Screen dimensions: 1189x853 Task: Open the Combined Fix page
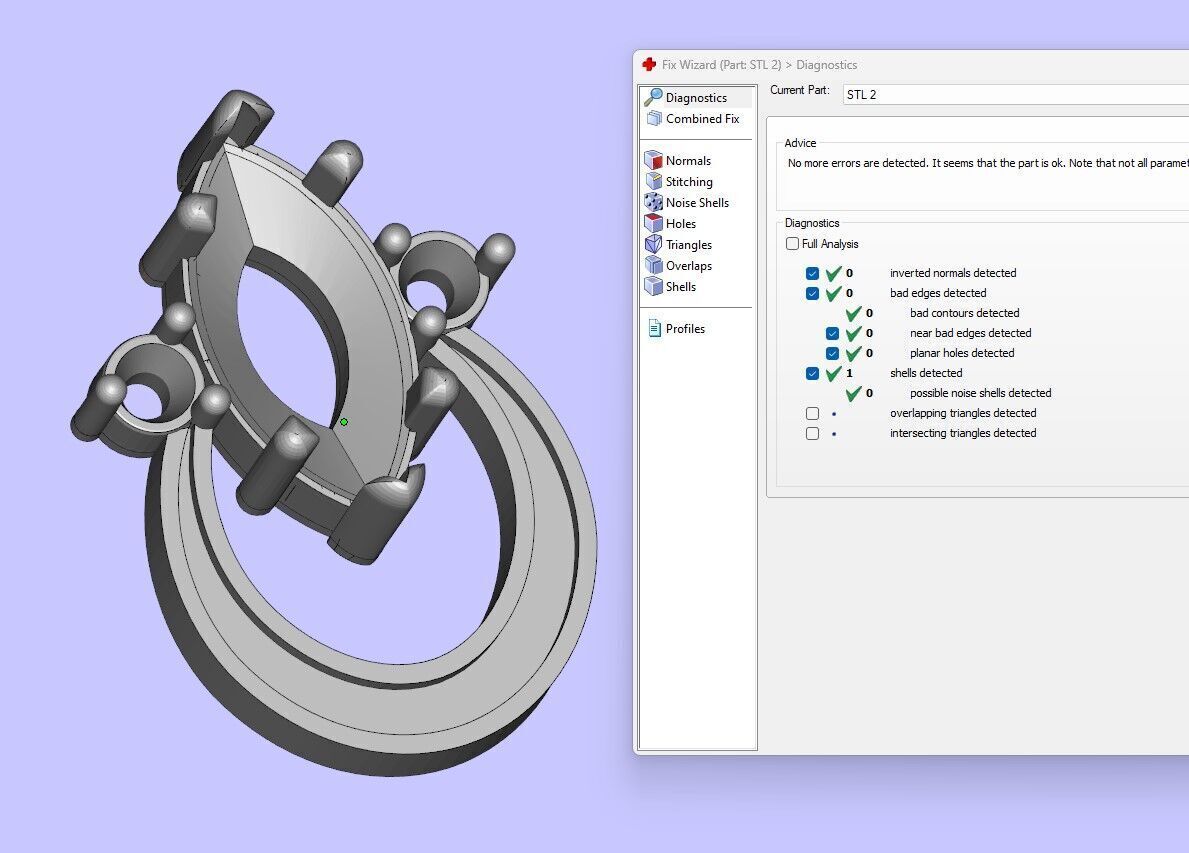point(702,119)
